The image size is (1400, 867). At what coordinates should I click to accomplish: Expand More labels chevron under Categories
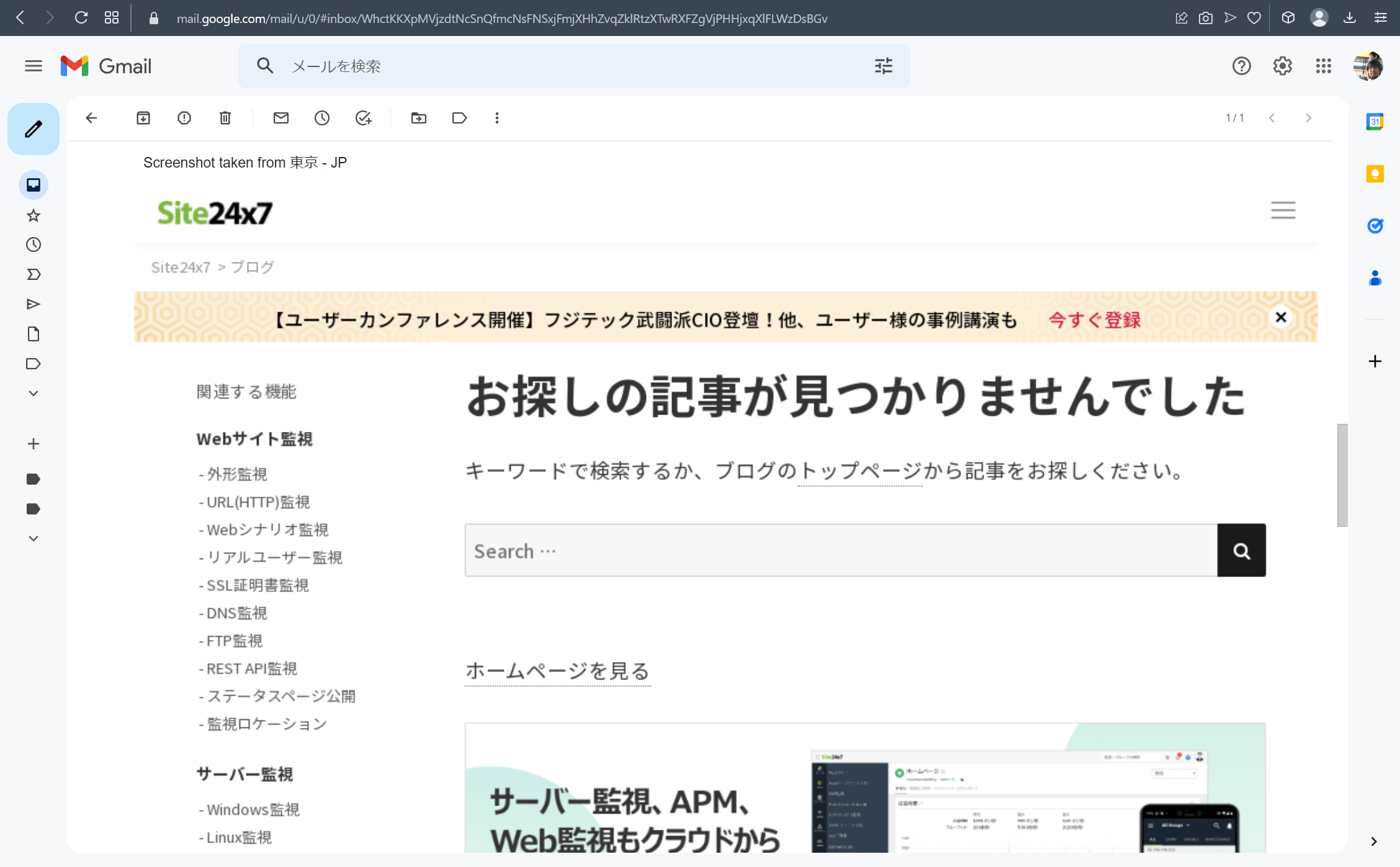coord(34,393)
